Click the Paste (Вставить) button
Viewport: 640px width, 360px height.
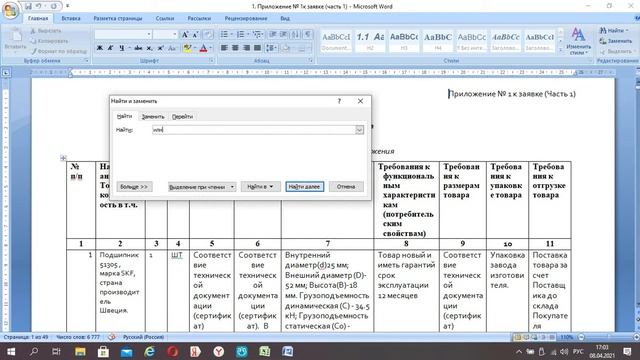pyautogui.click(x=15, y=41)
